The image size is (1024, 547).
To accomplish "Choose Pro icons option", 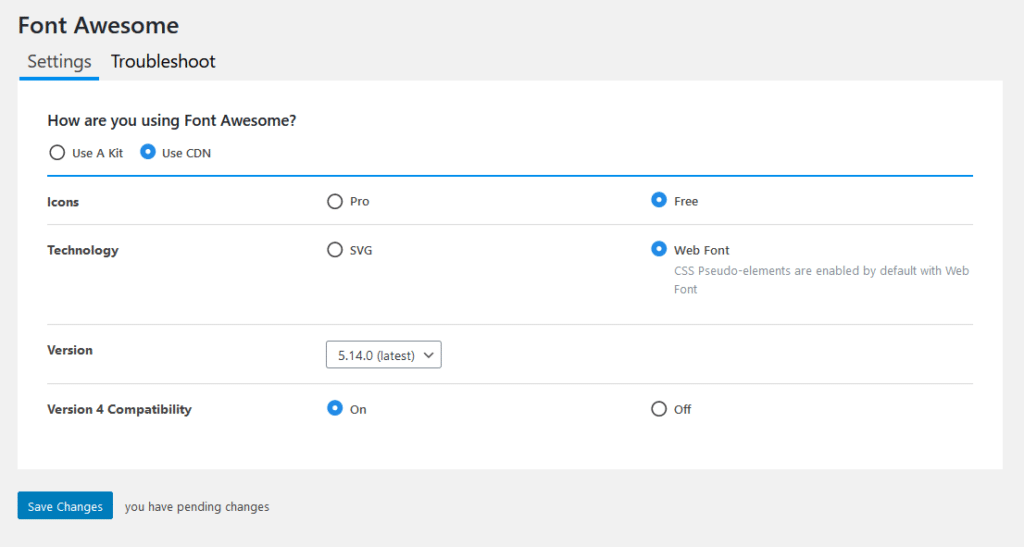I will coord(334,201).
